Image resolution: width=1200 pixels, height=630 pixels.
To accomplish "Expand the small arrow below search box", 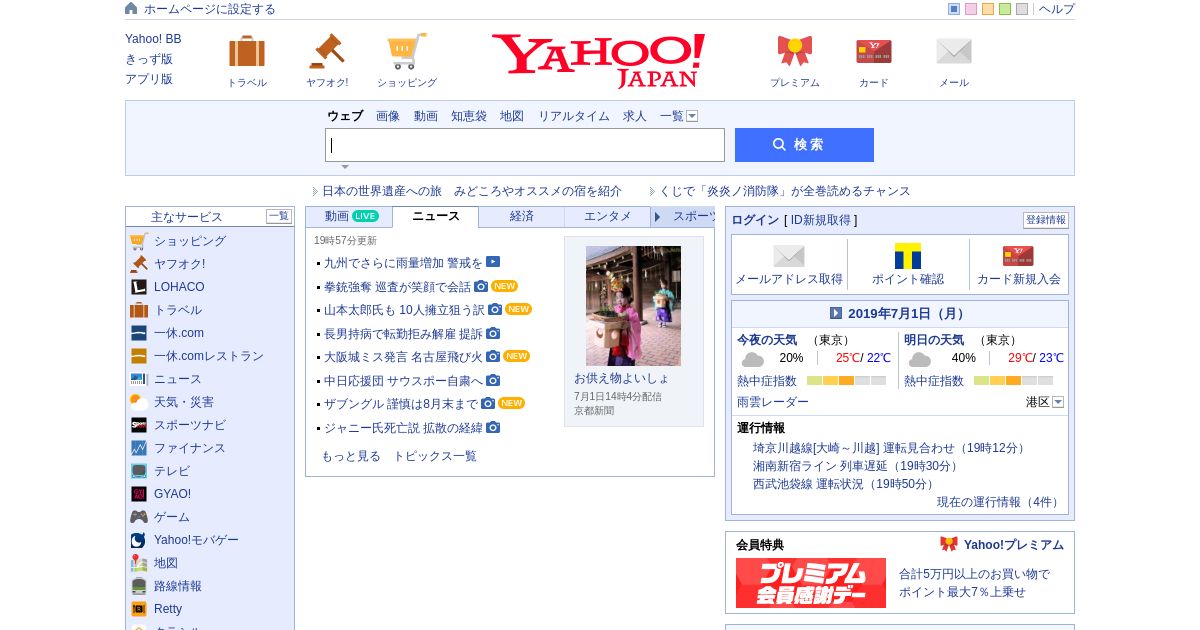I will click(345, 167).
